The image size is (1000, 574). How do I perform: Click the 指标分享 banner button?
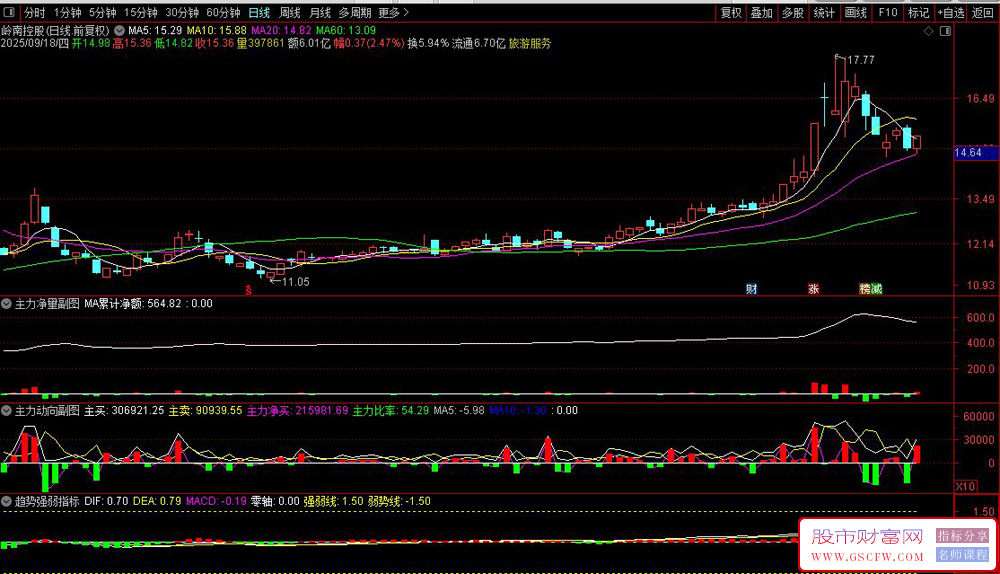962,536
